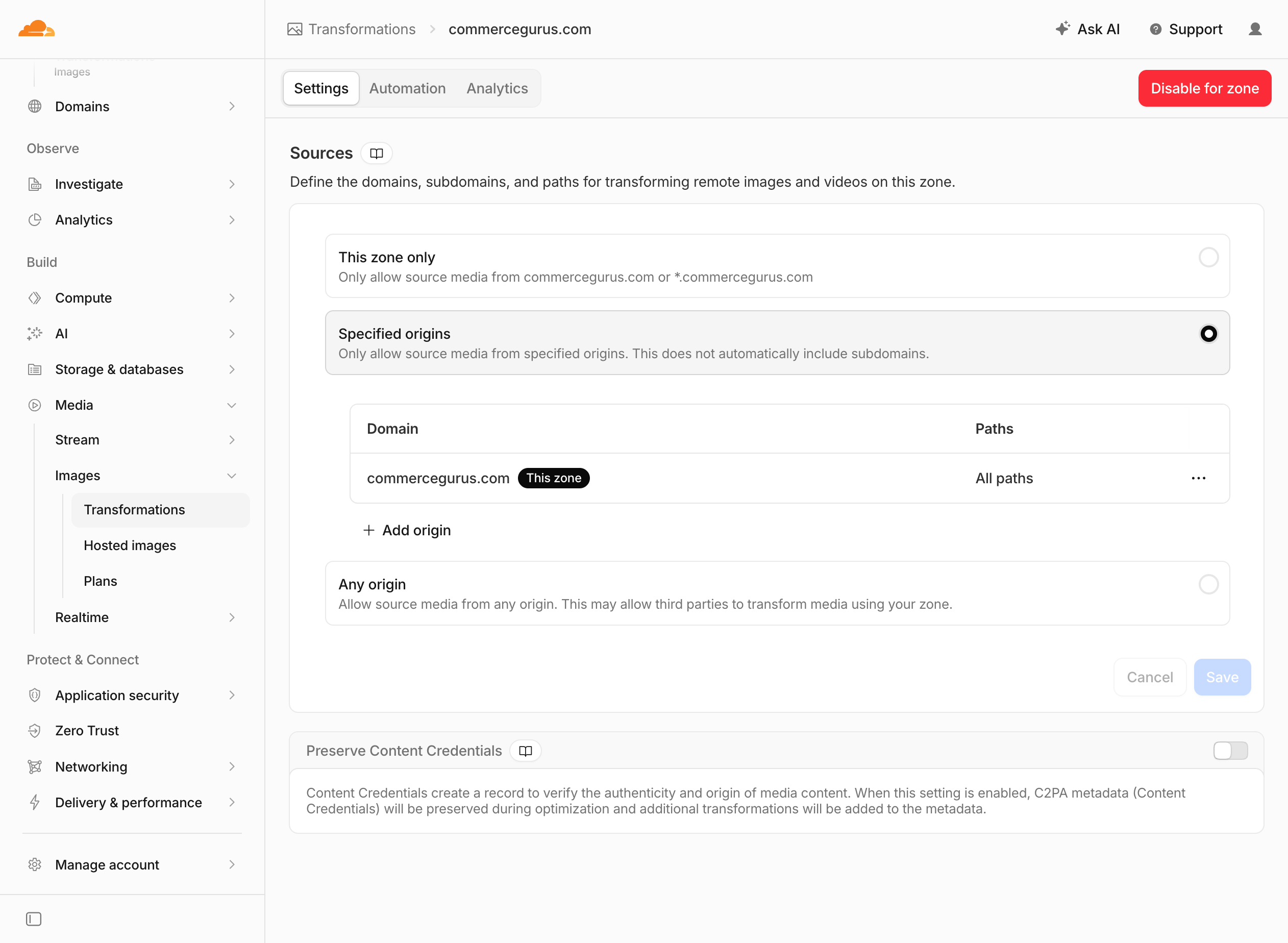Open the user profile icon
The height and width of the screenshot is (943, 1288).
pyautogui.click(x=1255, y=29)
